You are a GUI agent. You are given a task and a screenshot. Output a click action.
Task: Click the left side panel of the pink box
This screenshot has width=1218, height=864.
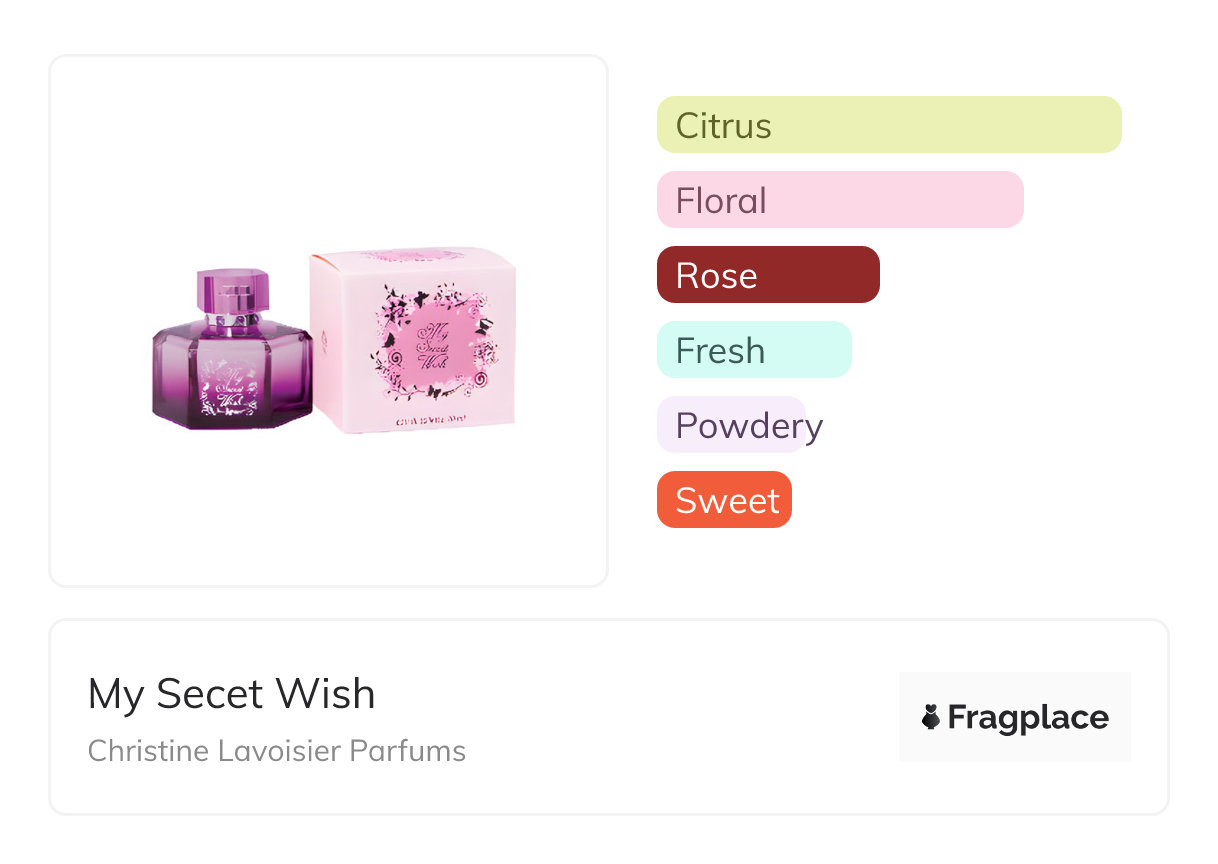pyautogui.click(x=323, y=345)
